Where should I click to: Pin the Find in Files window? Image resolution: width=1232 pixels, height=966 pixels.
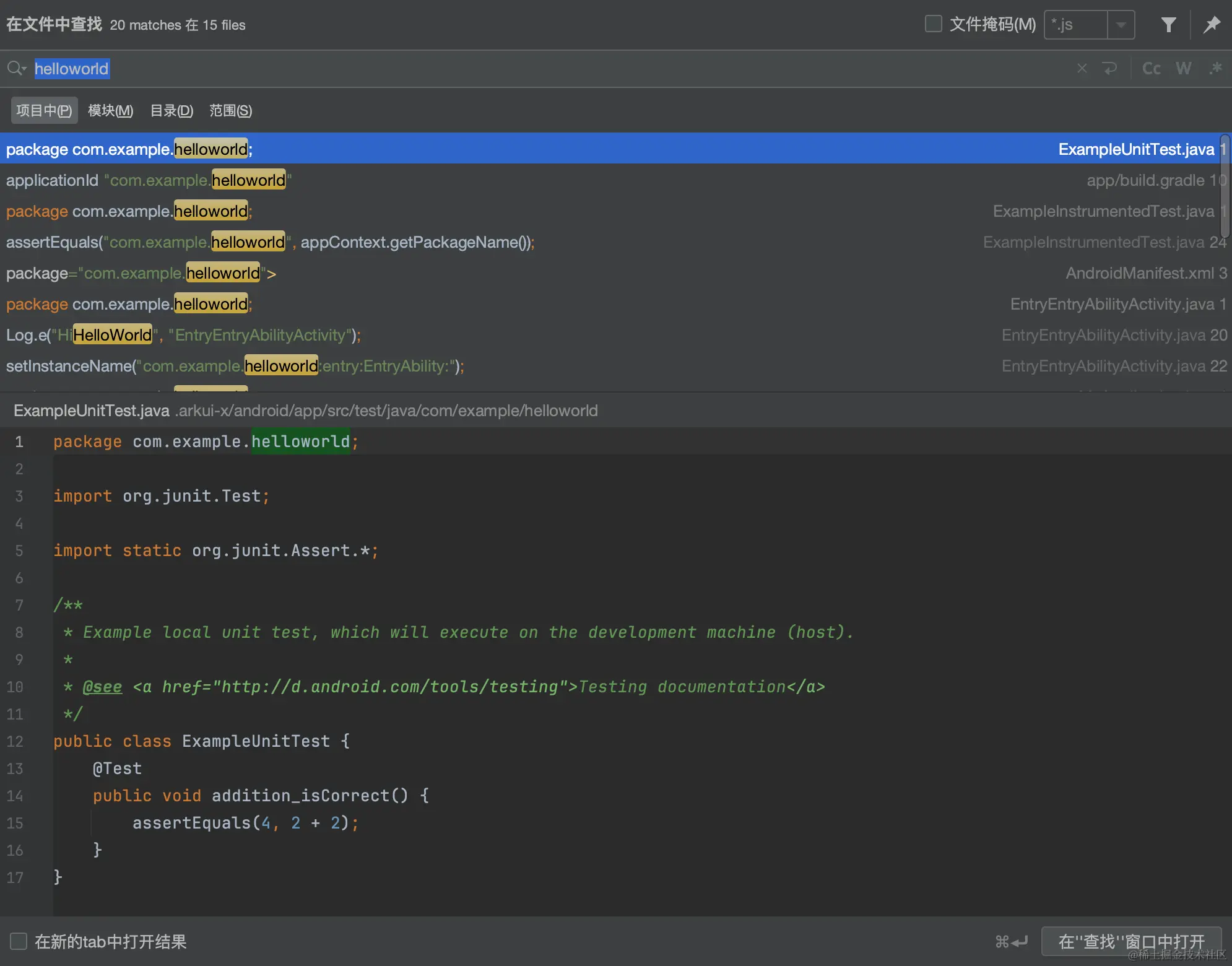(x=1212, y=25)
